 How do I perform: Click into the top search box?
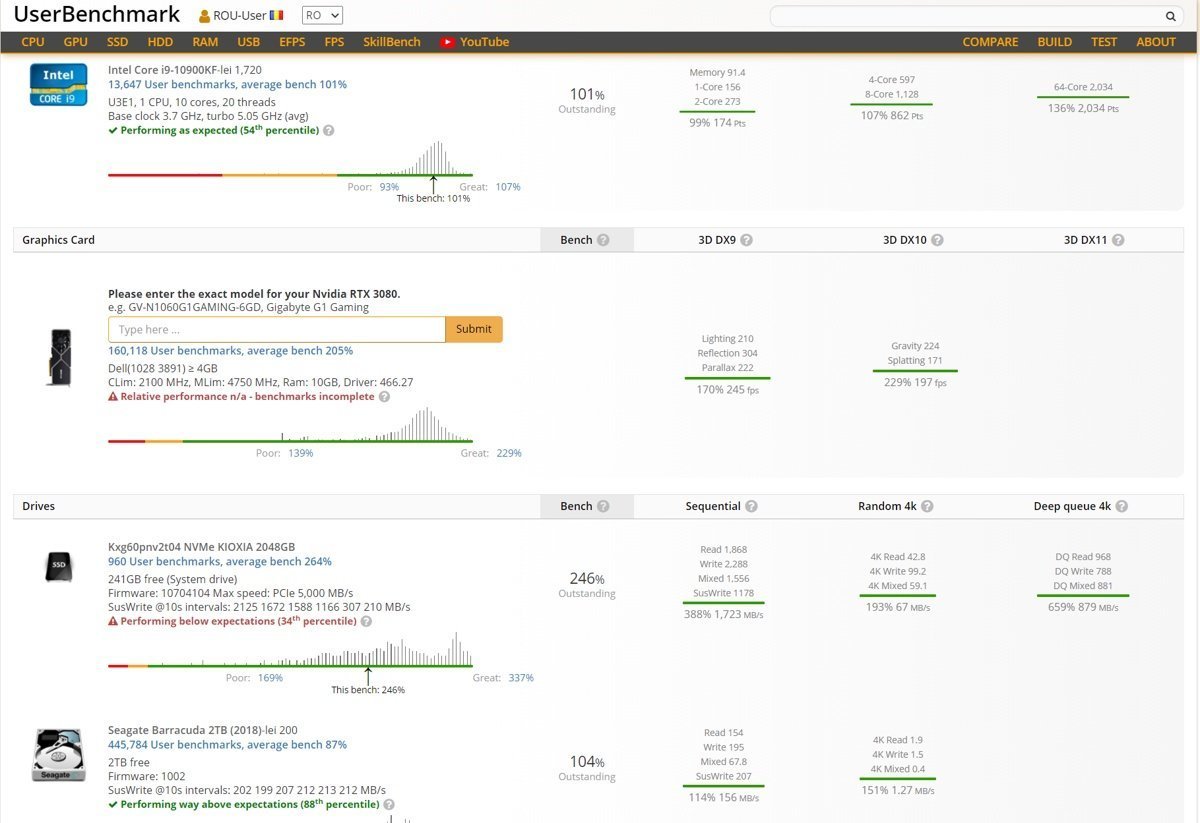967,16
